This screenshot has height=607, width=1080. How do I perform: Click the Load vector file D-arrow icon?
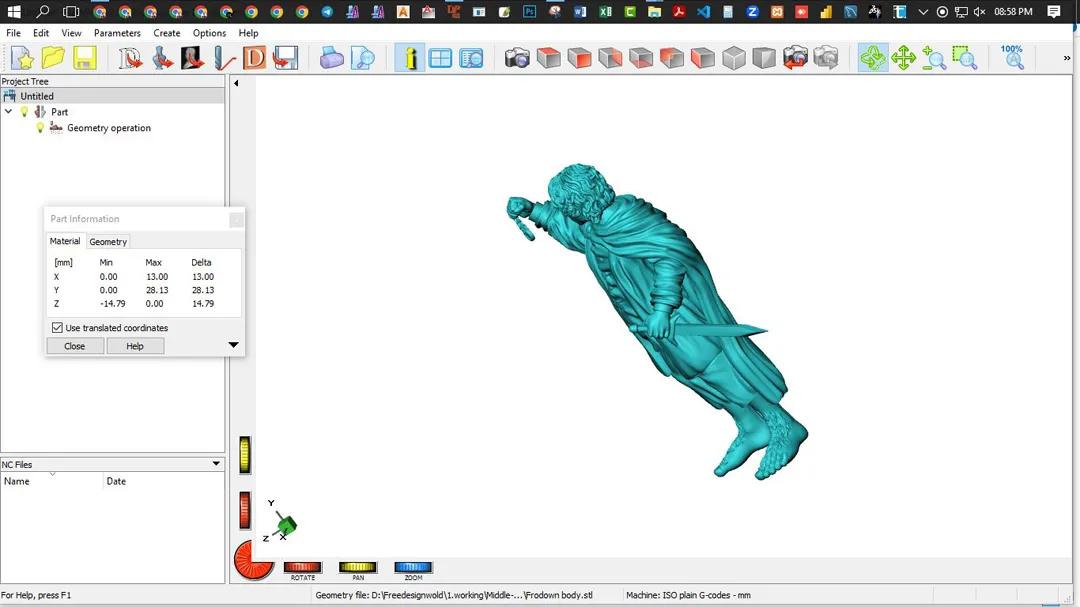pos(129,58)
